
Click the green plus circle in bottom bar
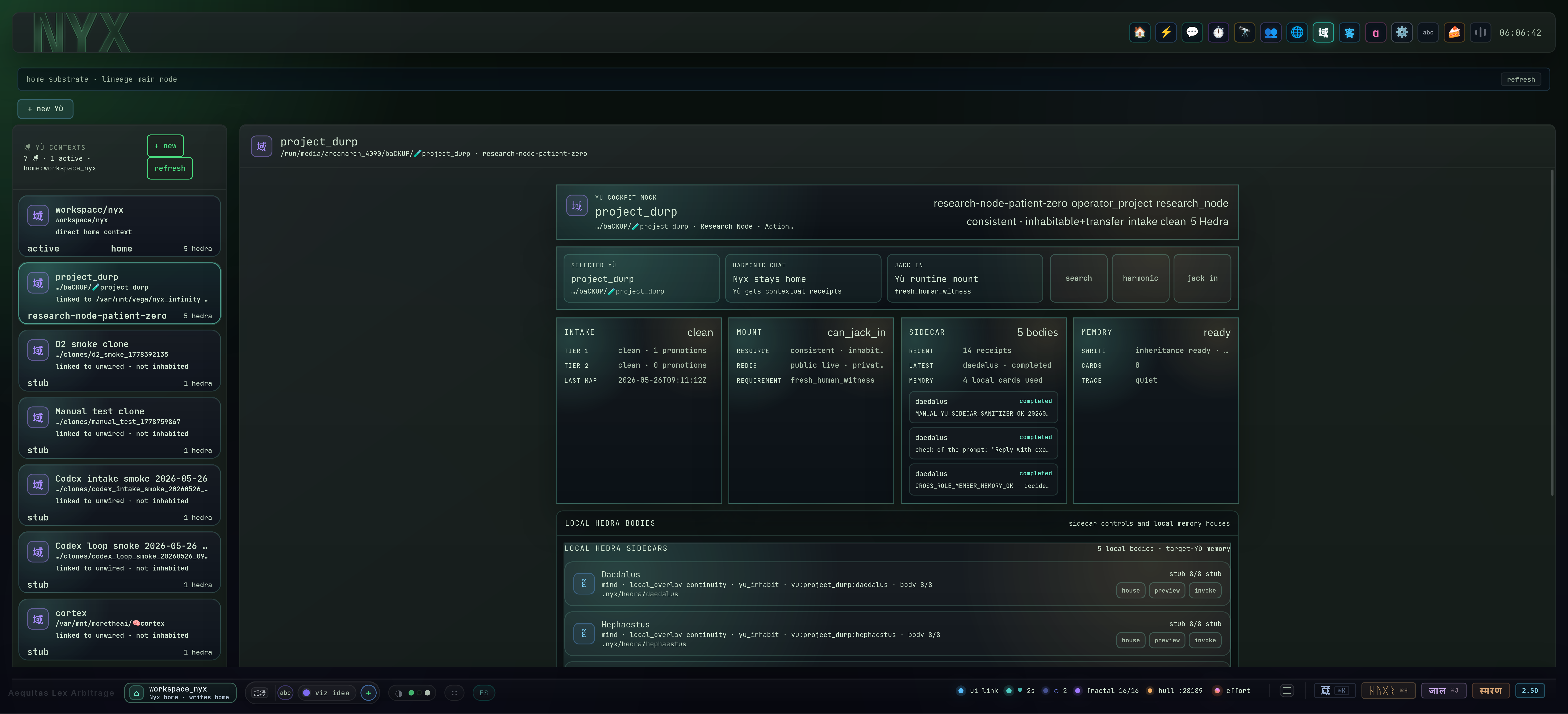pos(368,693)
